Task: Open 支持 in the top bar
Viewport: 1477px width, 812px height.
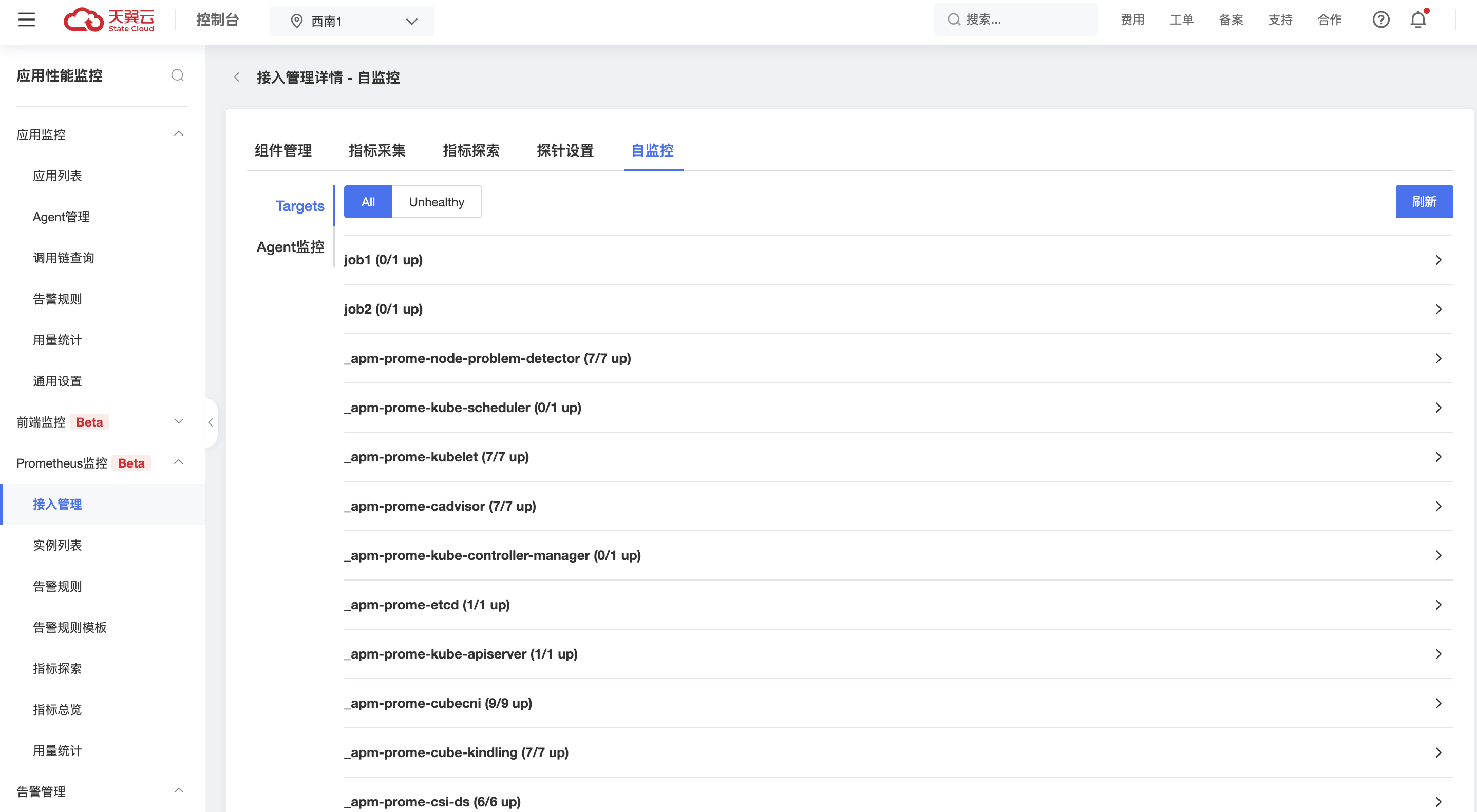Action: click(1280, 20)
